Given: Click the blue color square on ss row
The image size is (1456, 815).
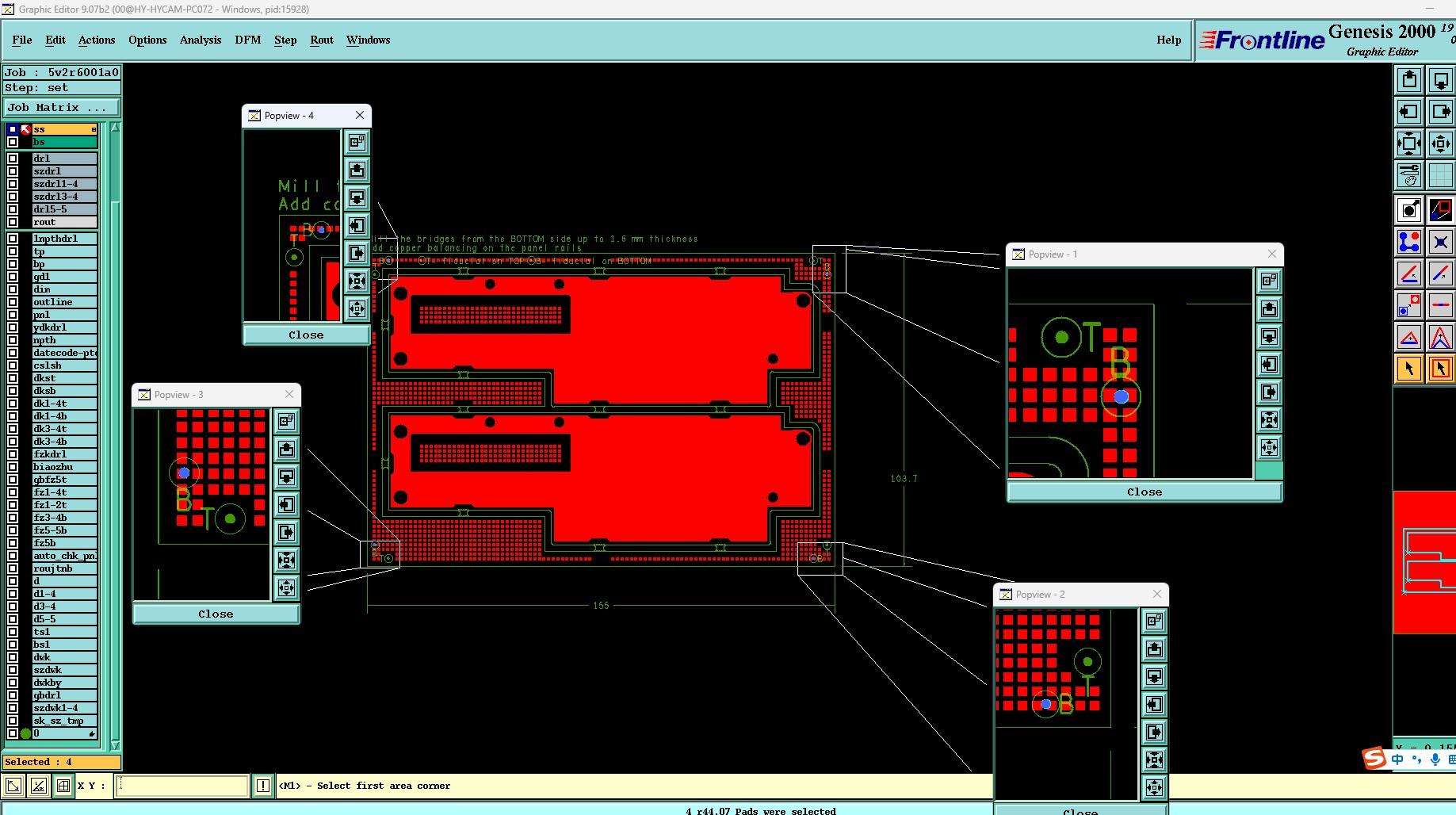Looking at the screenshot, I should pos(13,129).
